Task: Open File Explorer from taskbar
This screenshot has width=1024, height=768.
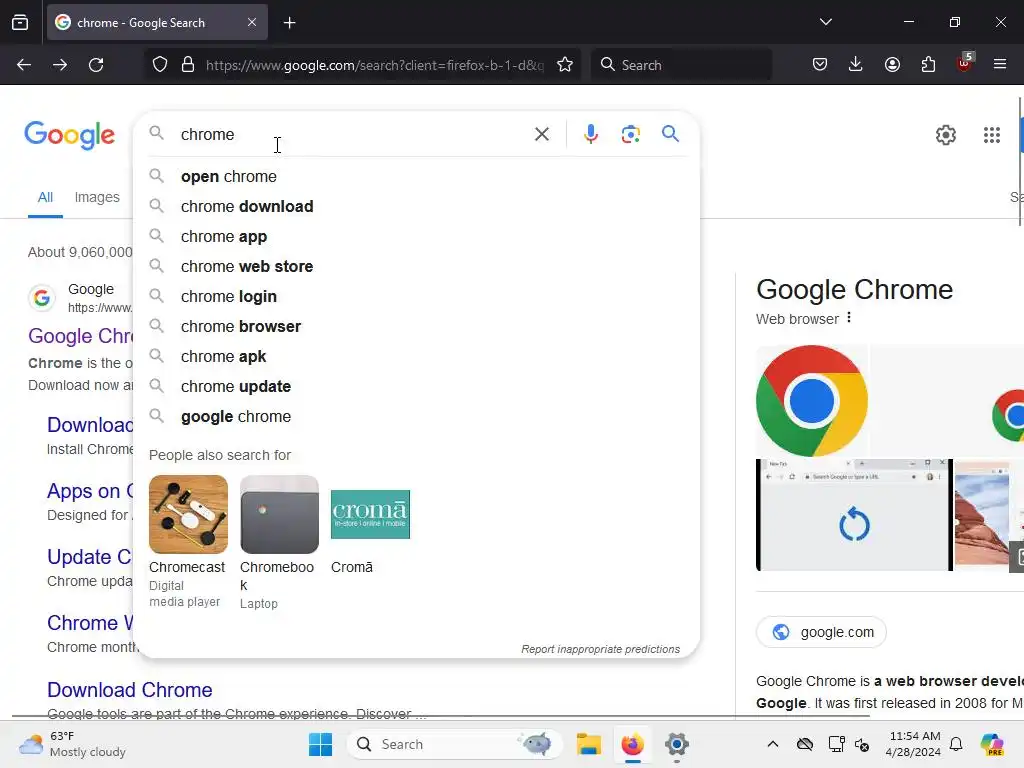Action: [588, 744]
